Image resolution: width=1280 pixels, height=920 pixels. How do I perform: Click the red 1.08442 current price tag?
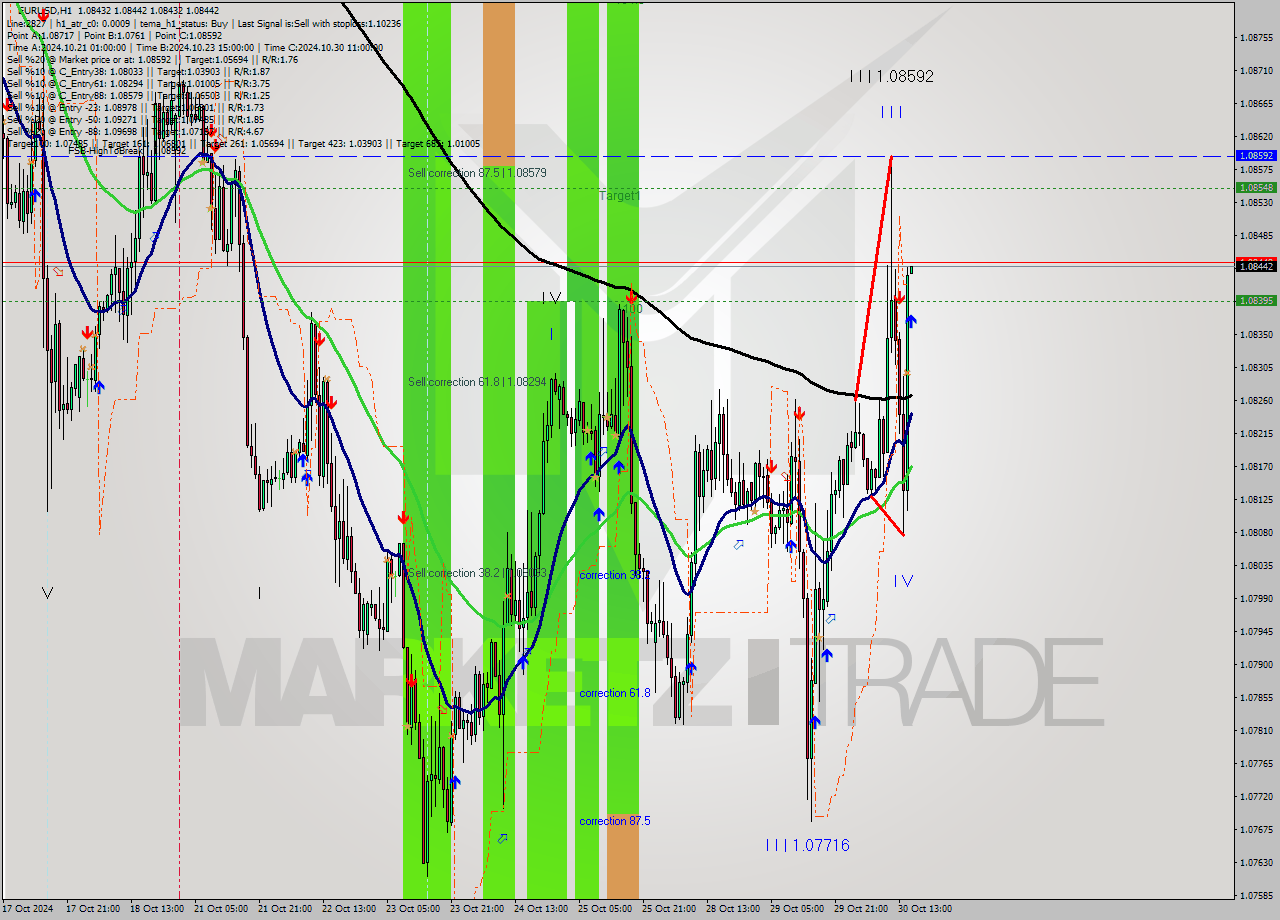[x=1256, y=265]
